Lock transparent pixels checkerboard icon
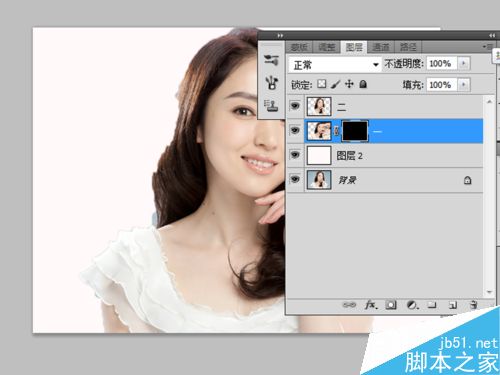Viewport: 500px width, 375px height. [x=322, y=84]
